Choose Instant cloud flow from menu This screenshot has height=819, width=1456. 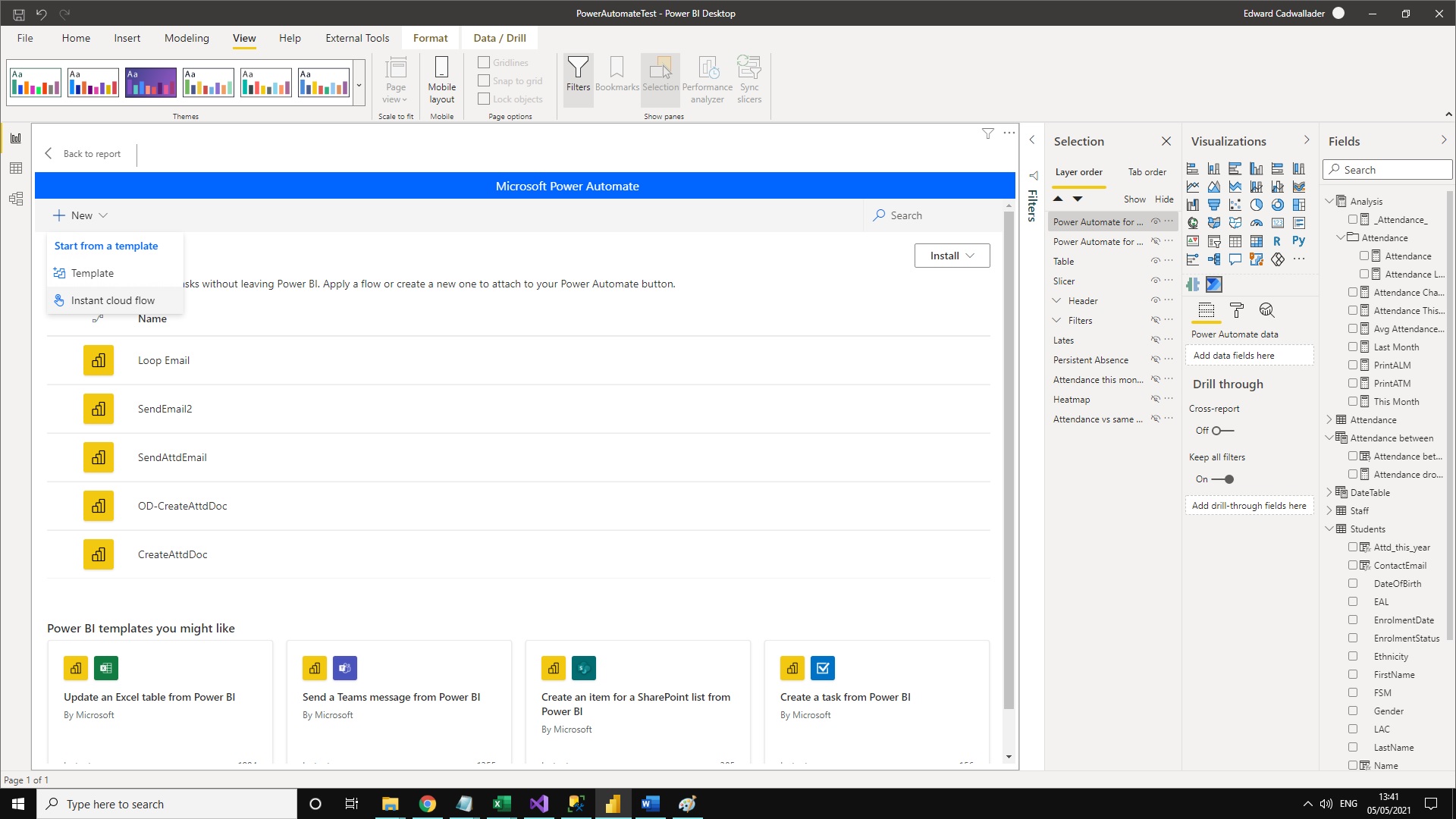click(x=115, y=300)
